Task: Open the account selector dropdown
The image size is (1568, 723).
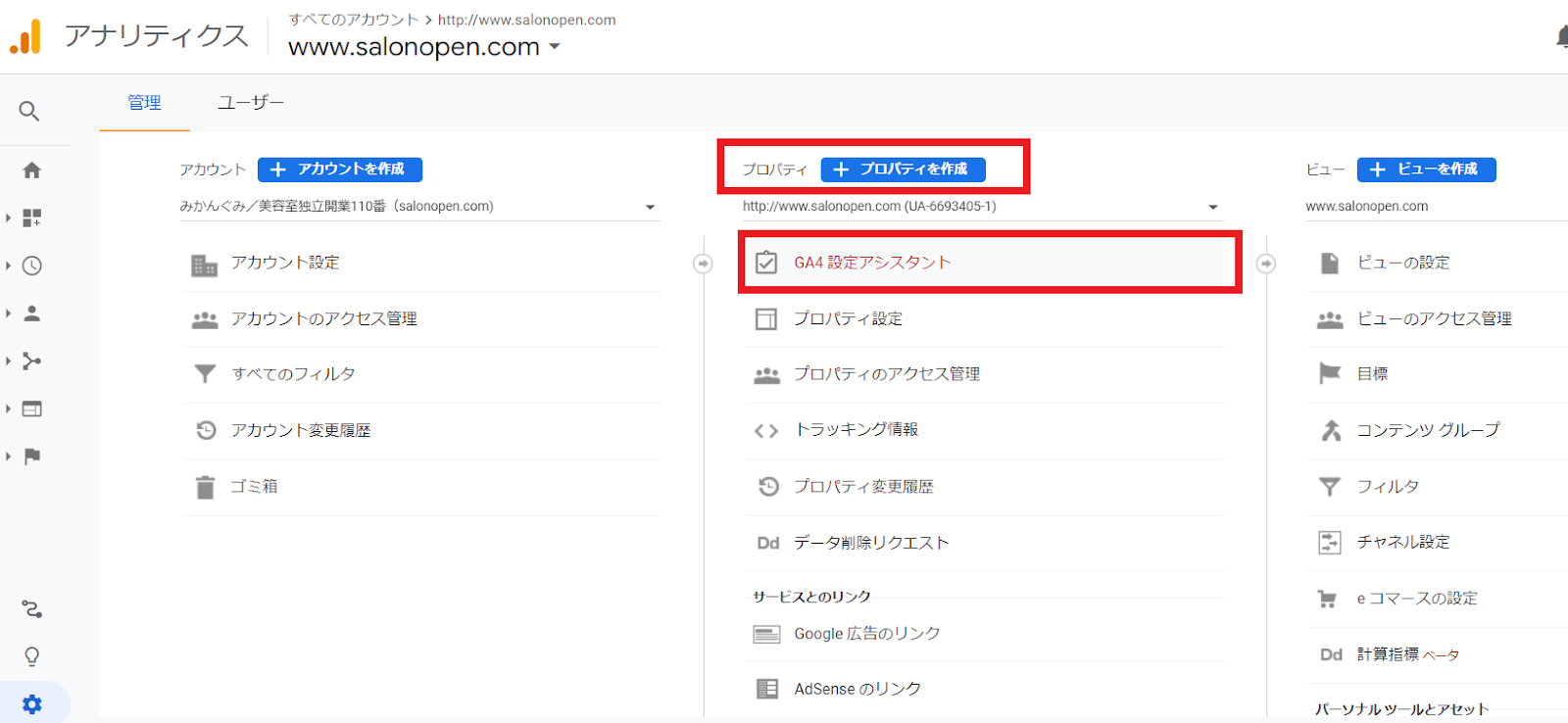Action: (418, 207)
